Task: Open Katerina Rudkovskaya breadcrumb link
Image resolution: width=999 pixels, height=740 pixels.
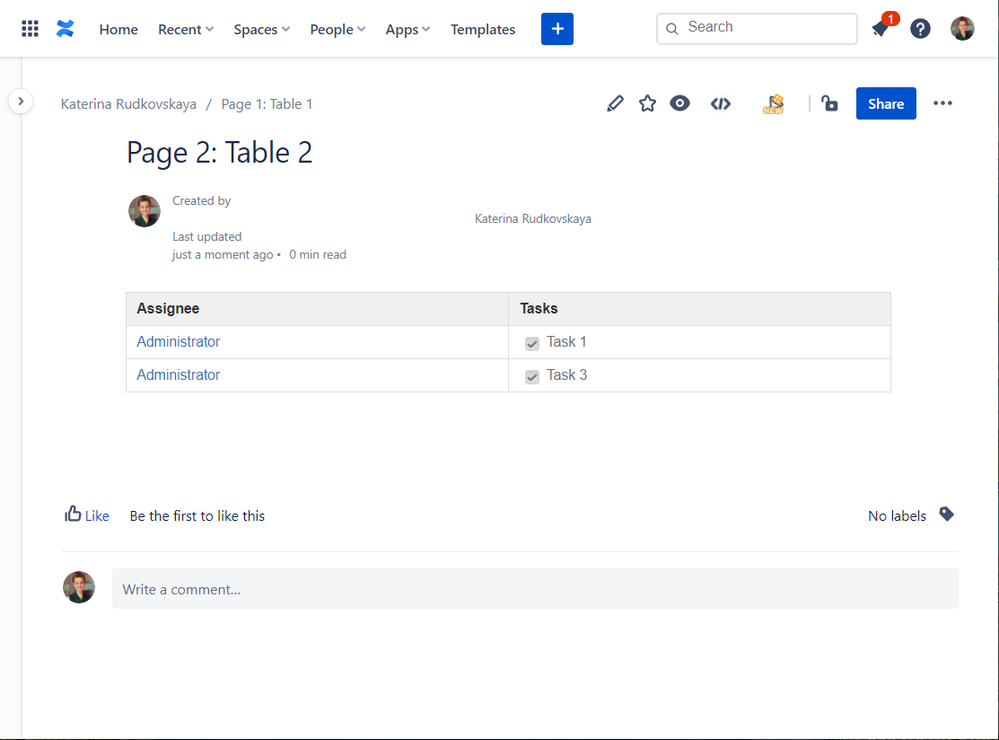Action: click(x=129, y=104)
